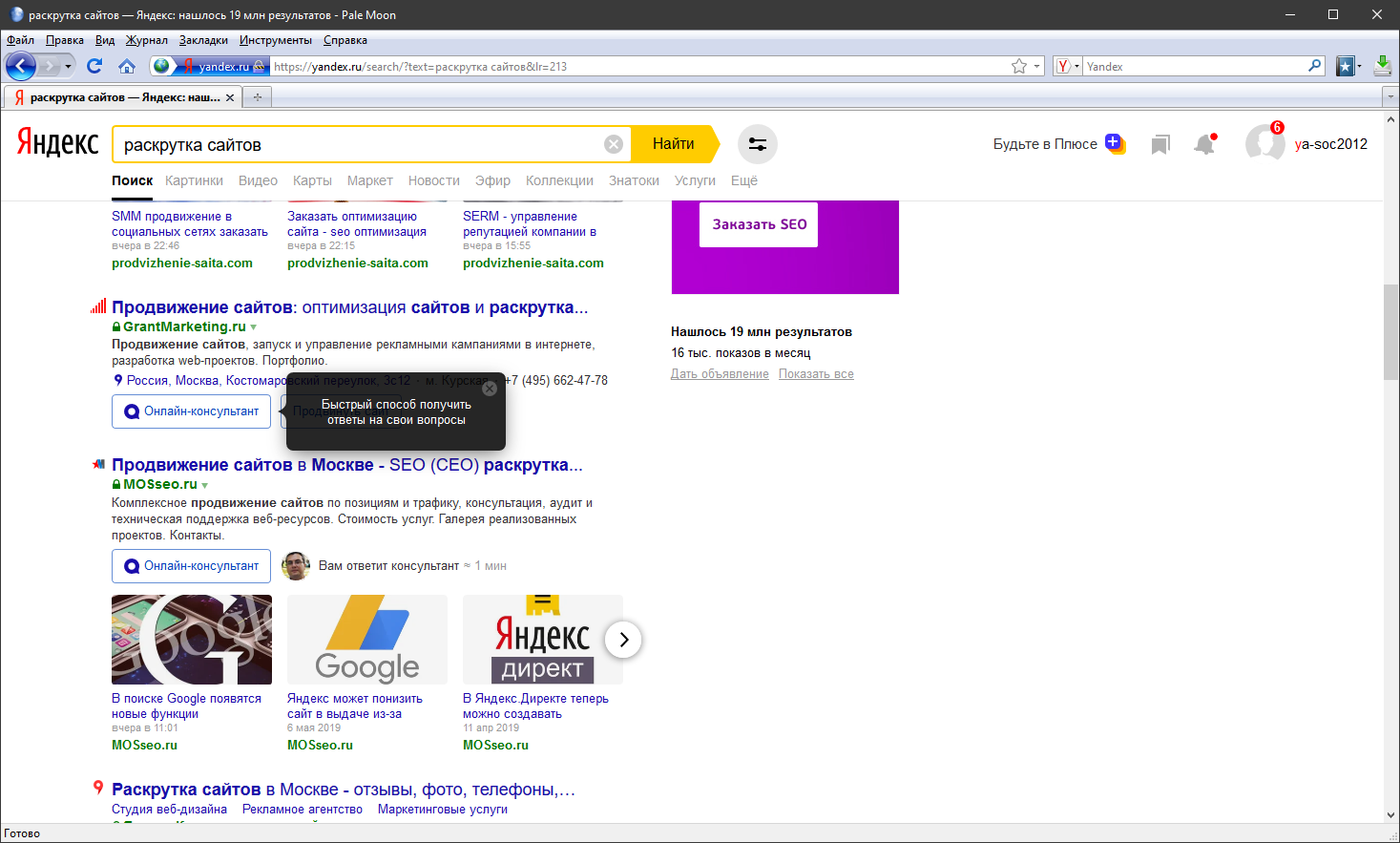
Task: Switch to the Маркет search tab
Action: point(370,180)
